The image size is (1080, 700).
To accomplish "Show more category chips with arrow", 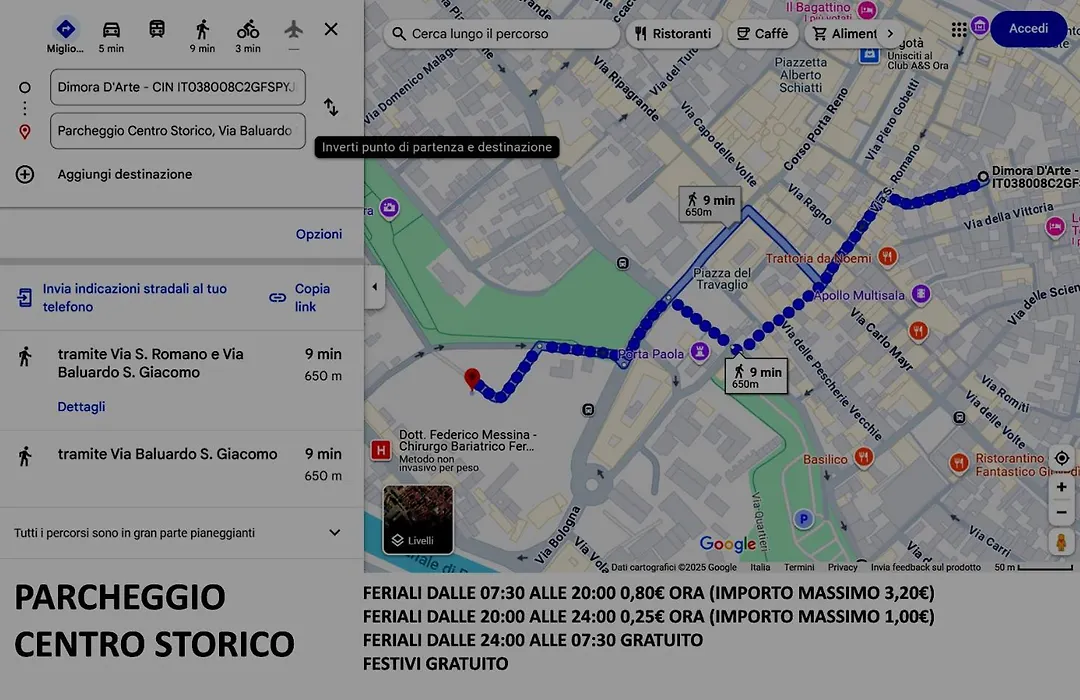I will pyautogui.click(x=890, y=34).
